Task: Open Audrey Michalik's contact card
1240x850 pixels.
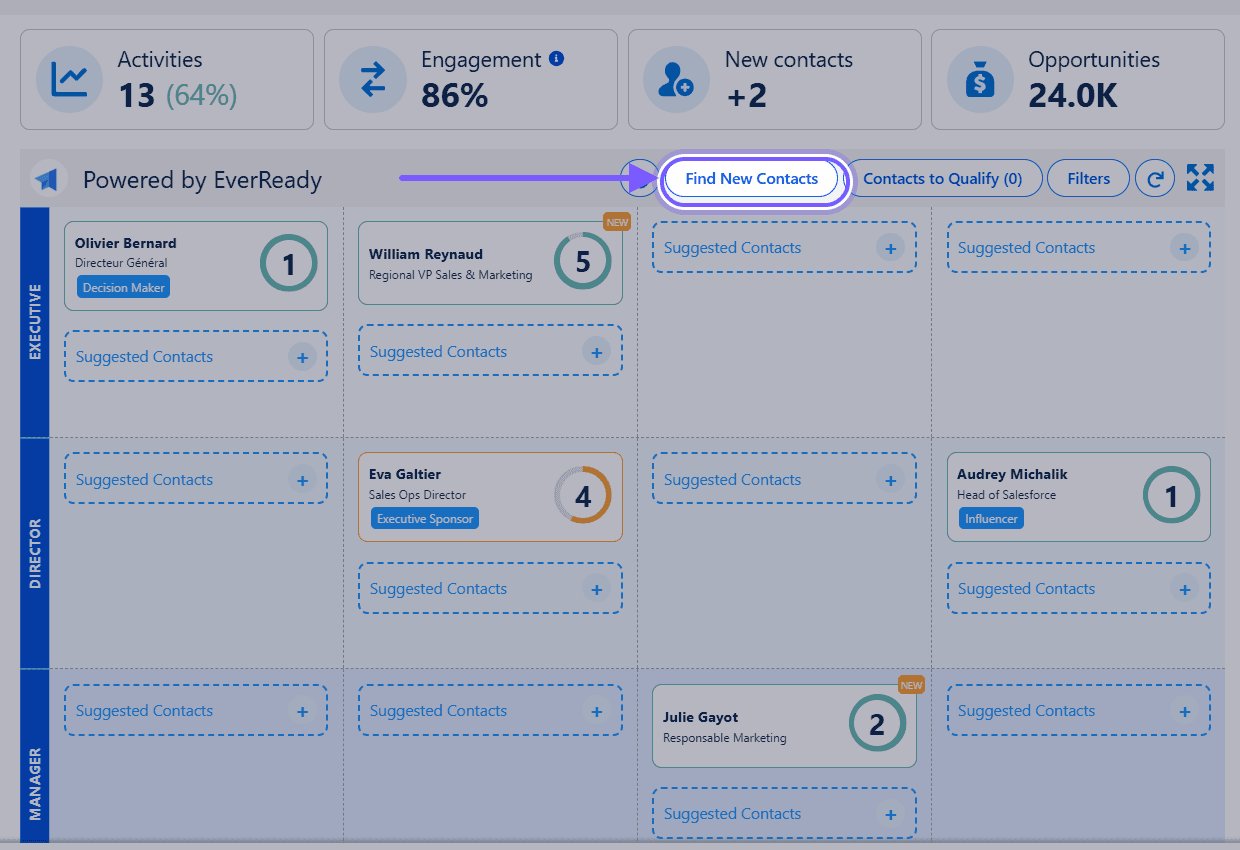Action: click(1078, 497)
